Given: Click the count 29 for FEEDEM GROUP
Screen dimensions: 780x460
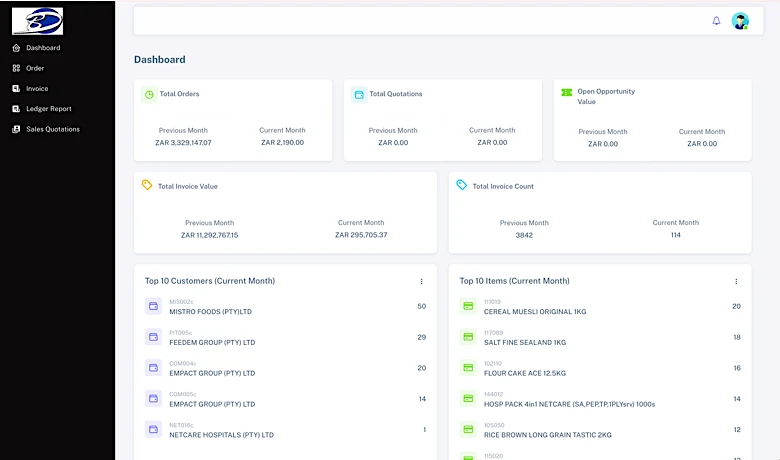Looking at the screenshot, I should (422, 337).
